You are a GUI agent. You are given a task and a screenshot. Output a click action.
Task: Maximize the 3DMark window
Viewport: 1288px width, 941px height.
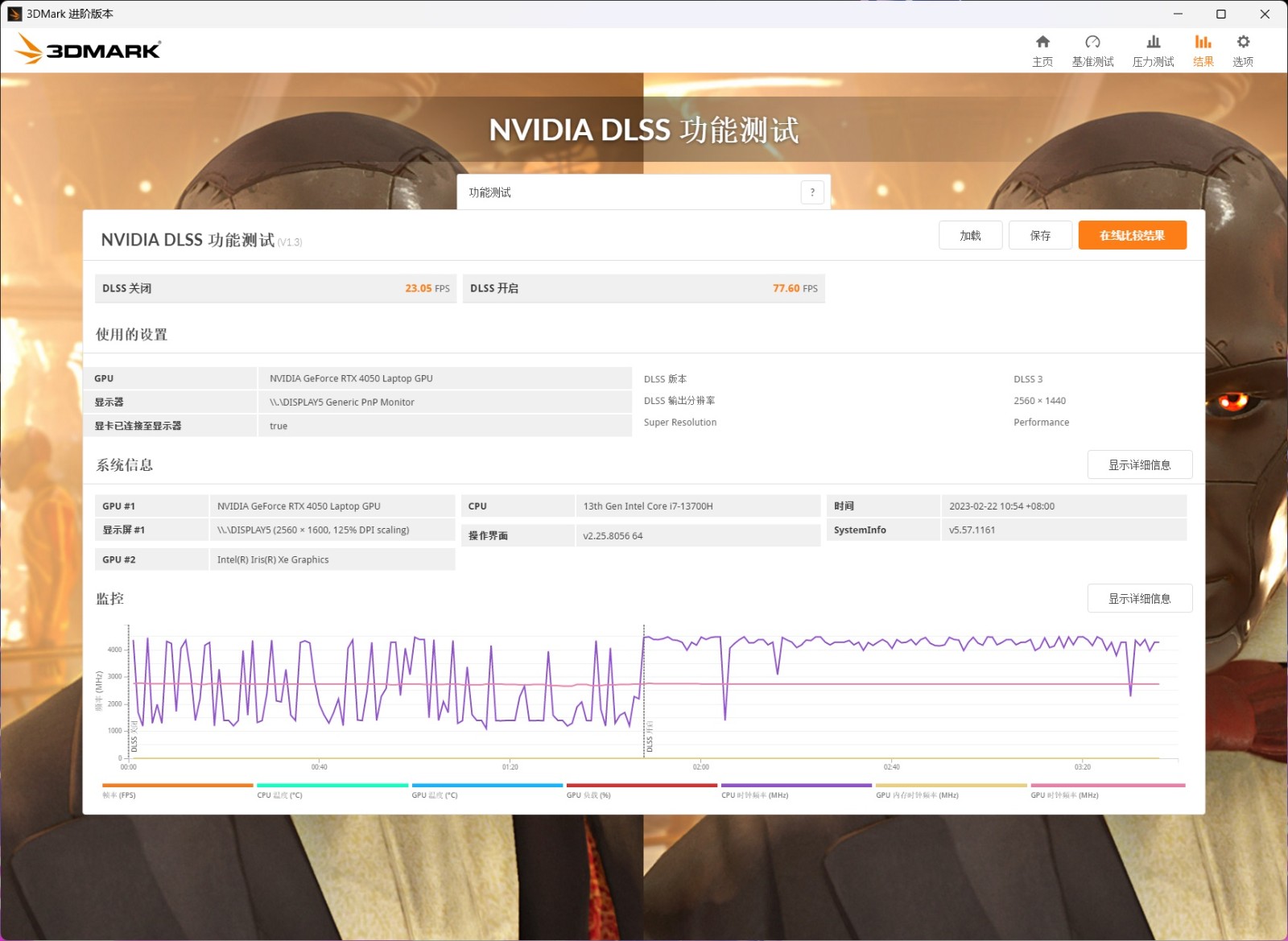point(1221,14)
